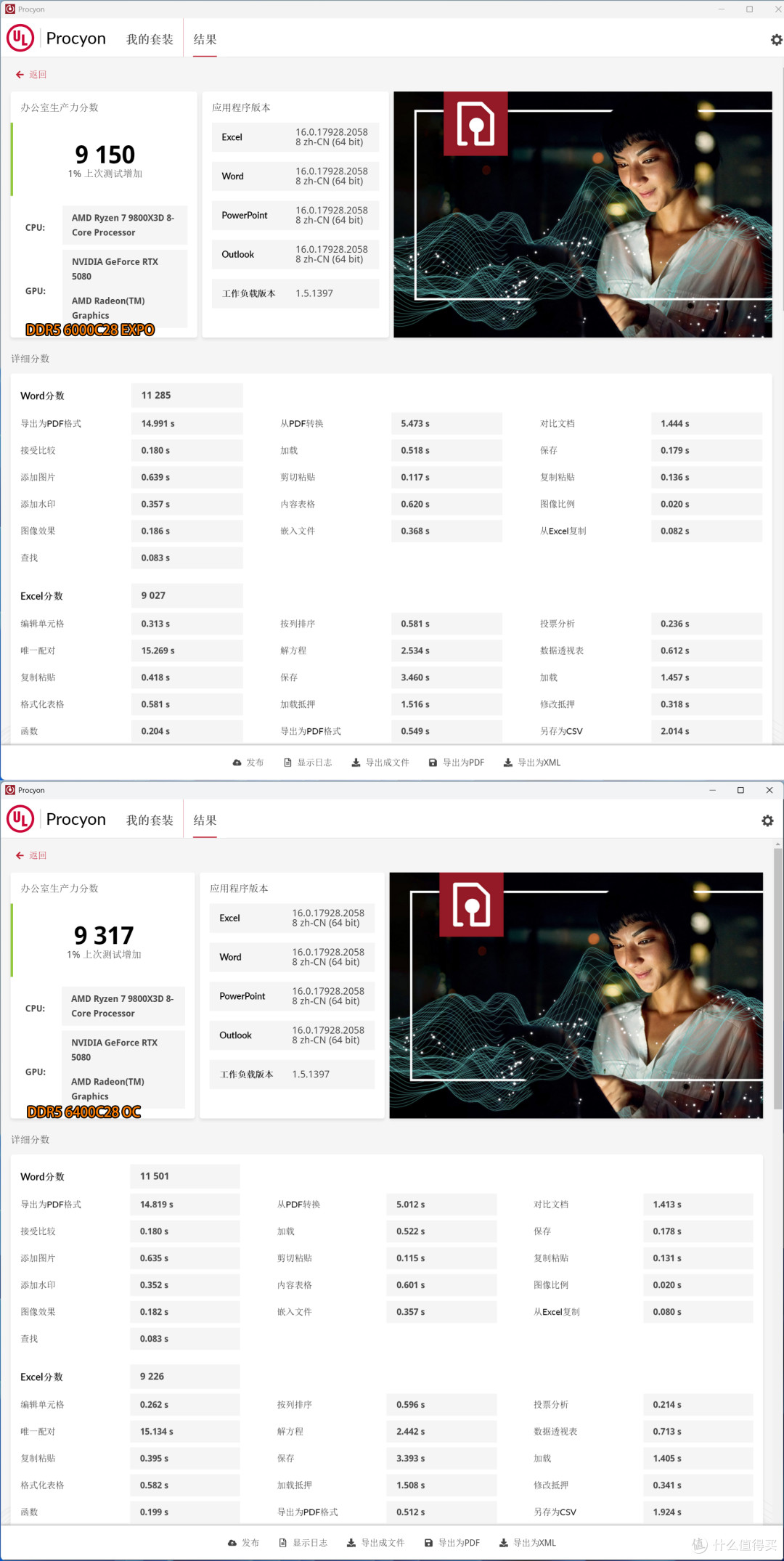
Task: Click the Word score value 11 285
Action: (x=187, y=396)
